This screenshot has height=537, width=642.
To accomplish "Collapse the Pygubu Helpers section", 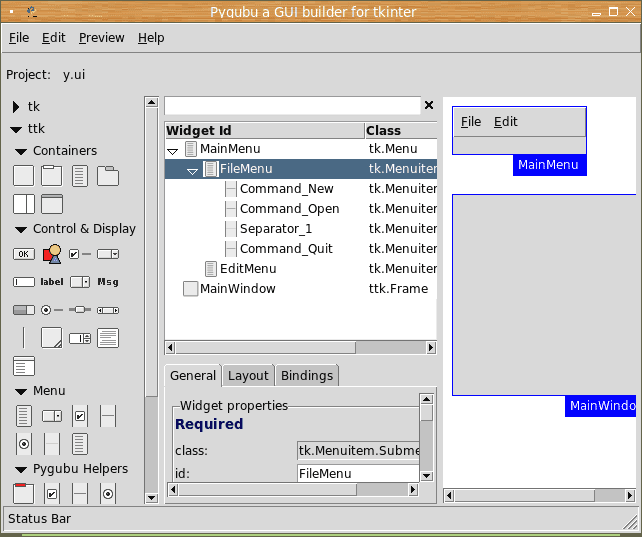I will coord(21,469).
